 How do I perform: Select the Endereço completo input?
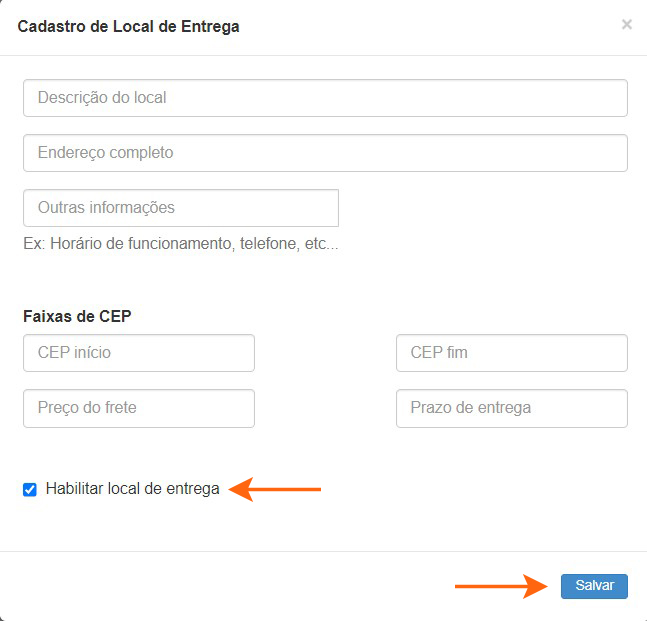tap(325, 153)
